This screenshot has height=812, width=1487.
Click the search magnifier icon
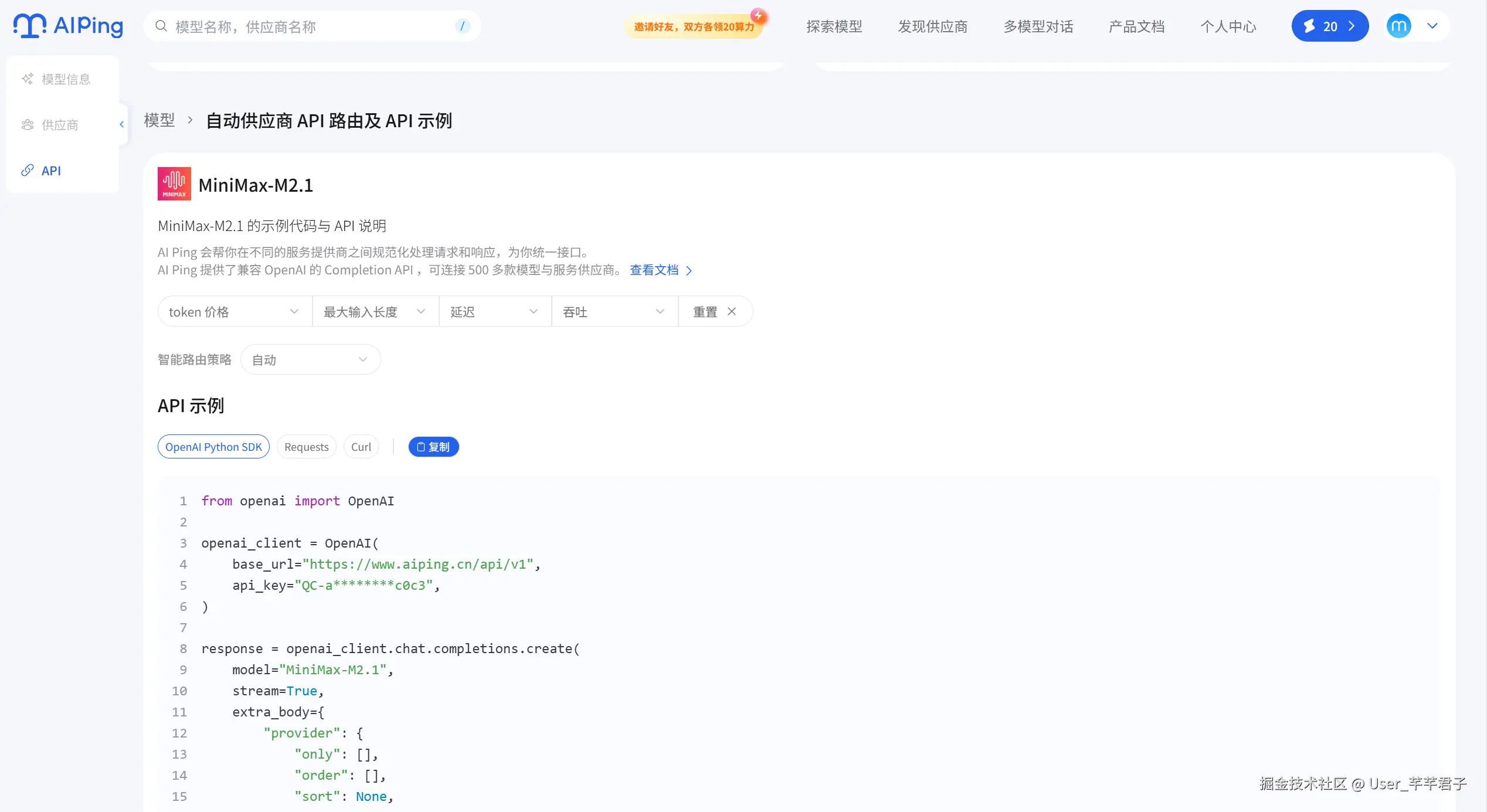point(161,26)
